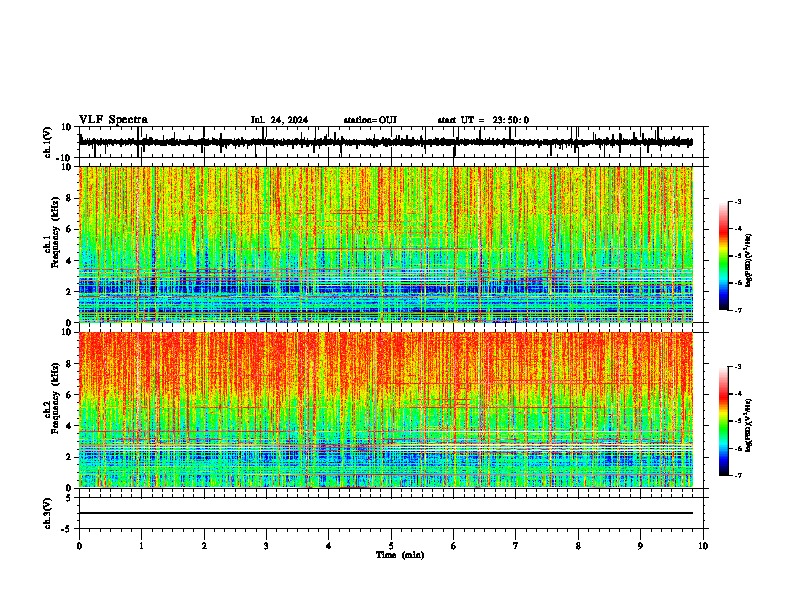Click time axis tick label "9"
This screenshot has width=792, height=612.
click(x=640, y=546)
